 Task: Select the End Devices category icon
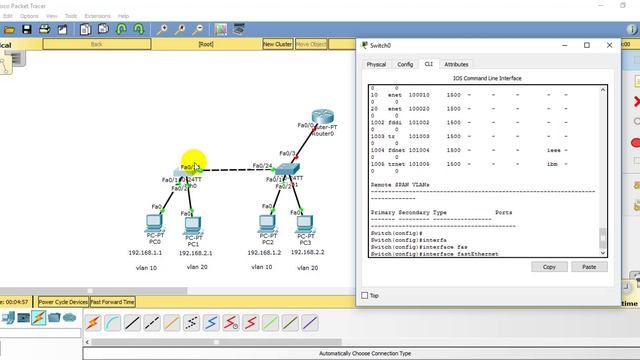pyautogui.click(x=23, y=318)
